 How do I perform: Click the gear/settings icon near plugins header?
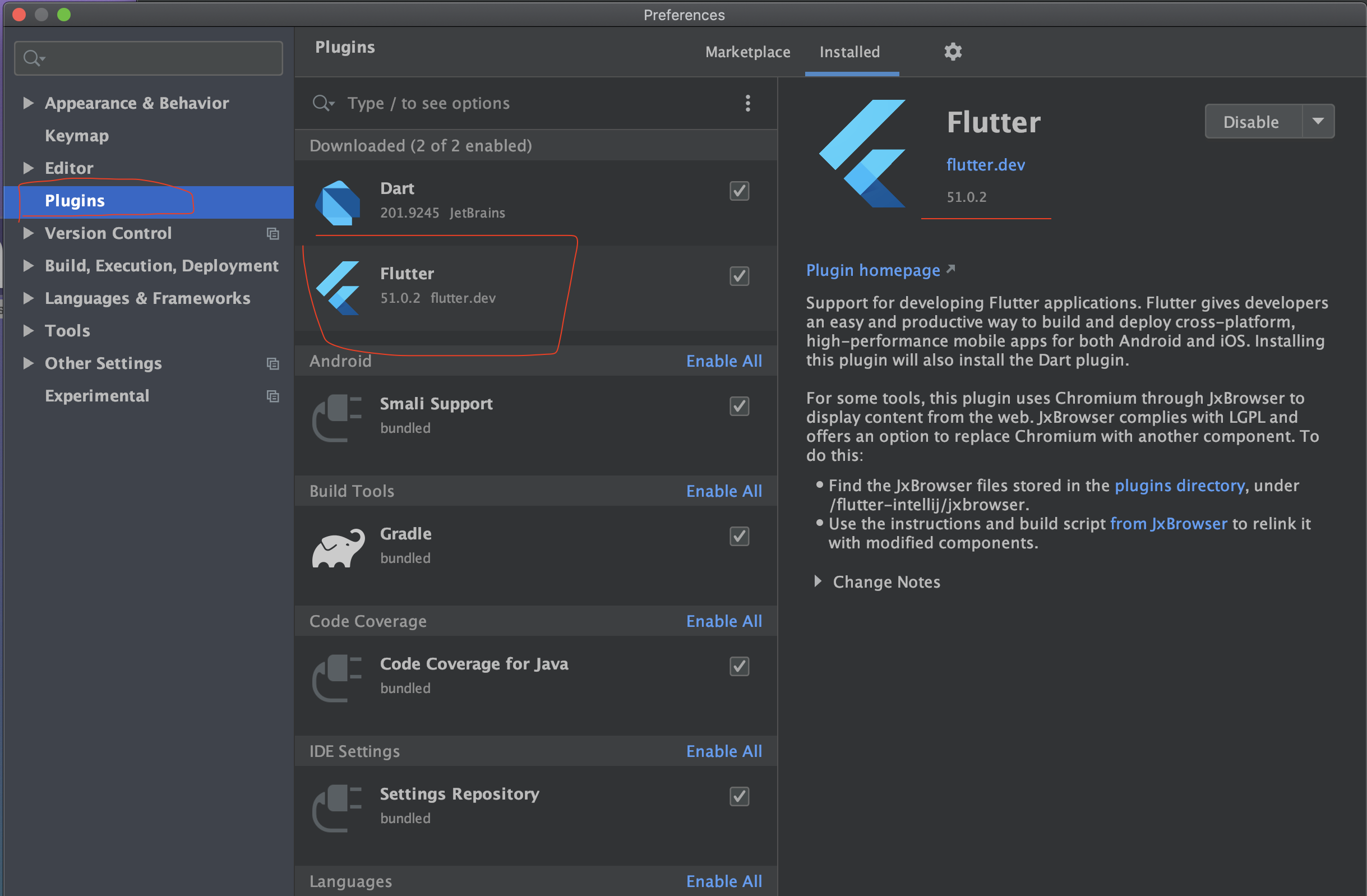(952, 51)
